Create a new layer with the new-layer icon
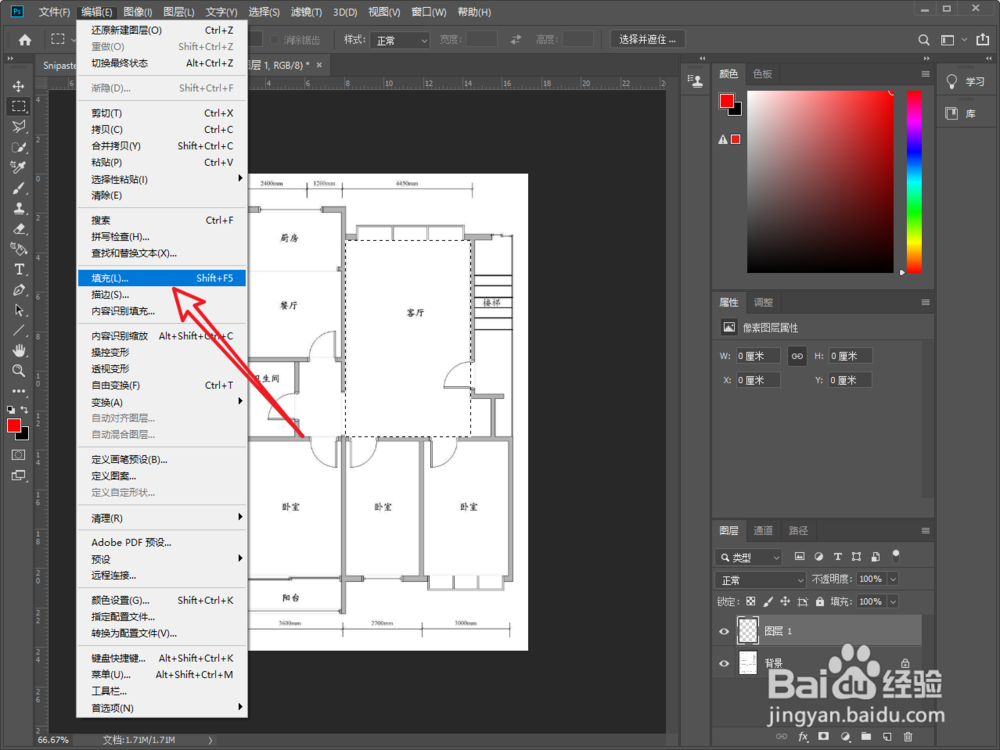 (x=887, y=736)
